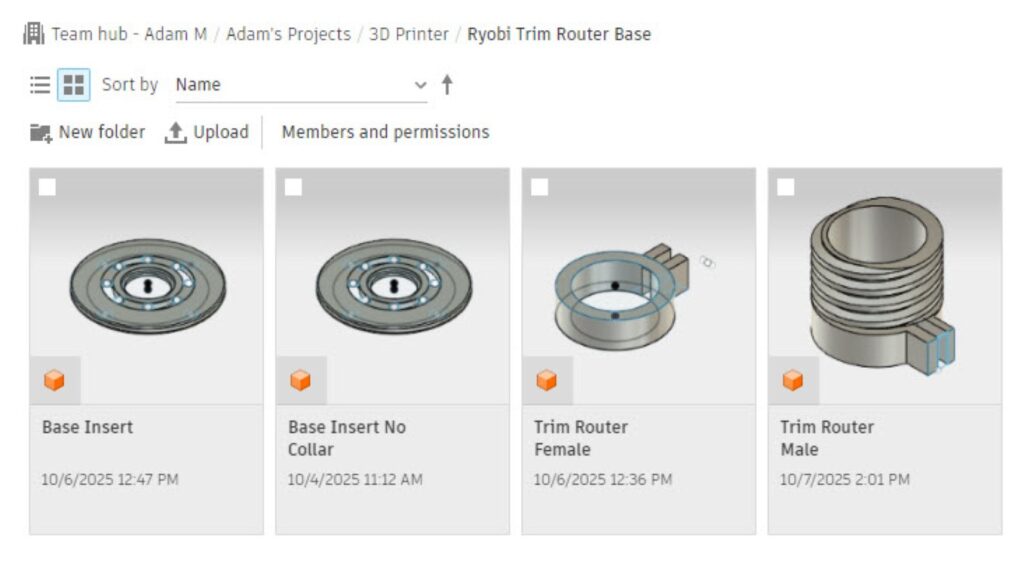Open Members and permissions
The image size is (1024, 579).
tap(385, 132)
